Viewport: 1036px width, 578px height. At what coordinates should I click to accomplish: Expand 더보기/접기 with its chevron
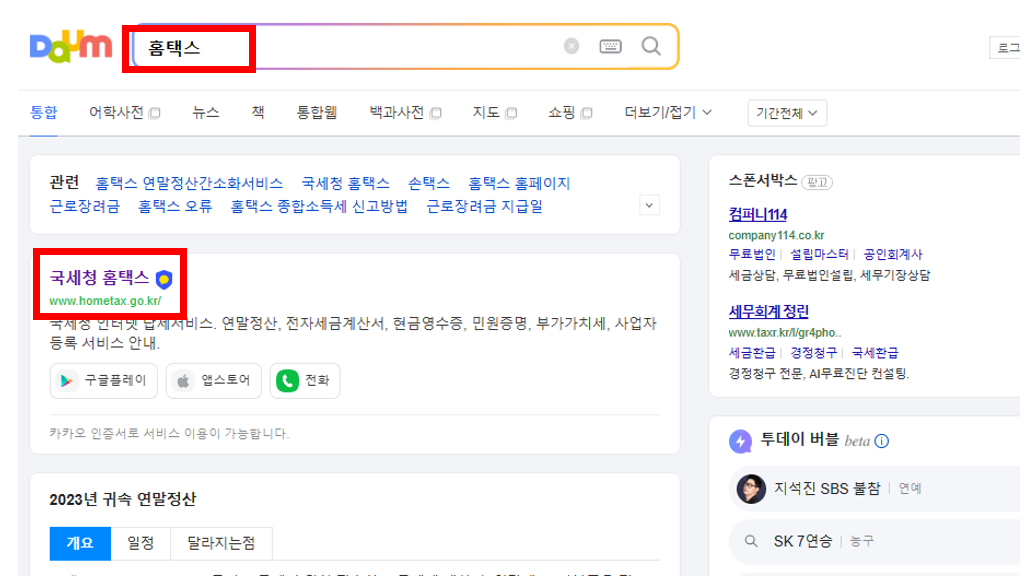(x=707, y=112)
